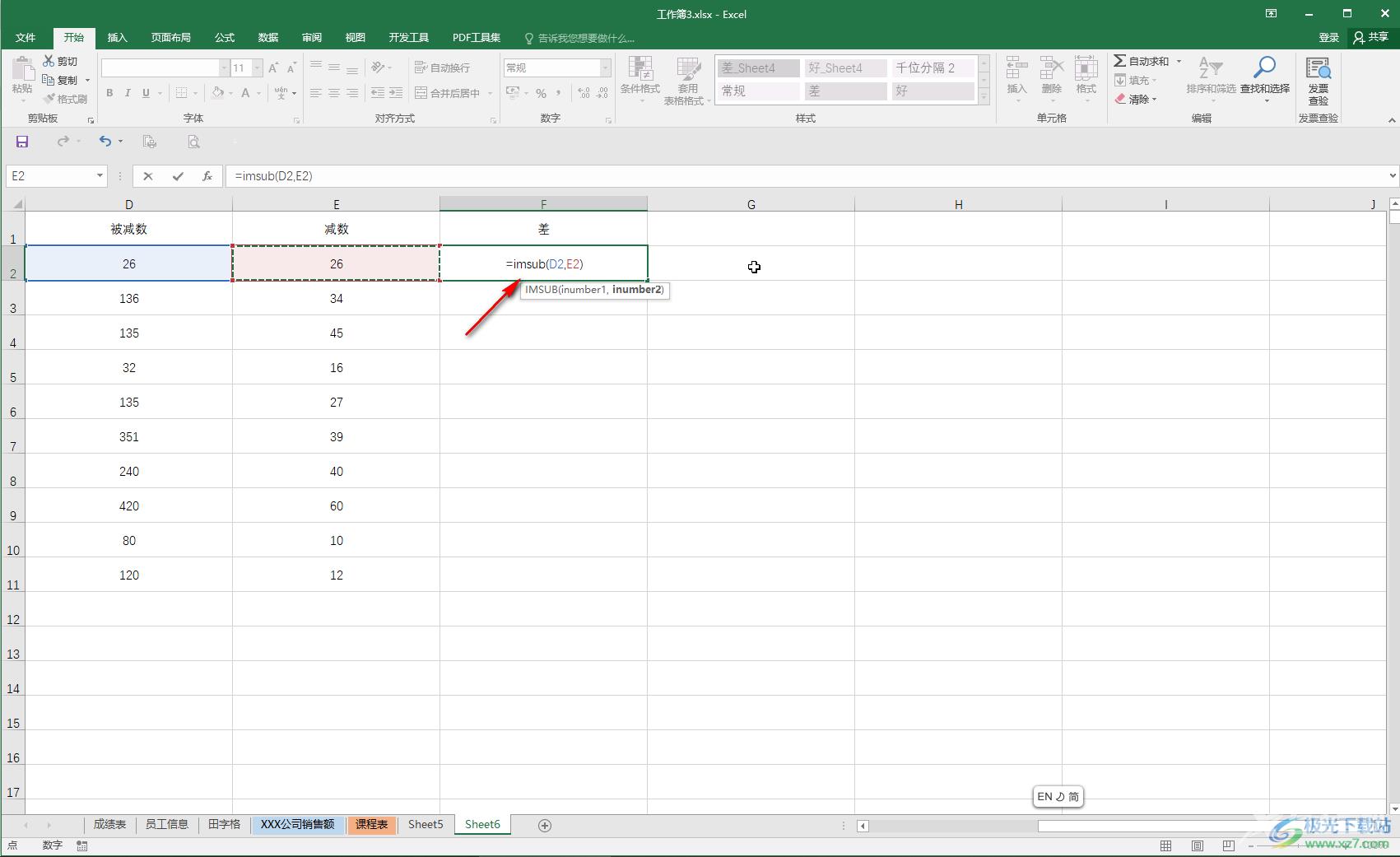Switch to the Page Layout (页面布局) tab

pos(170,38)
